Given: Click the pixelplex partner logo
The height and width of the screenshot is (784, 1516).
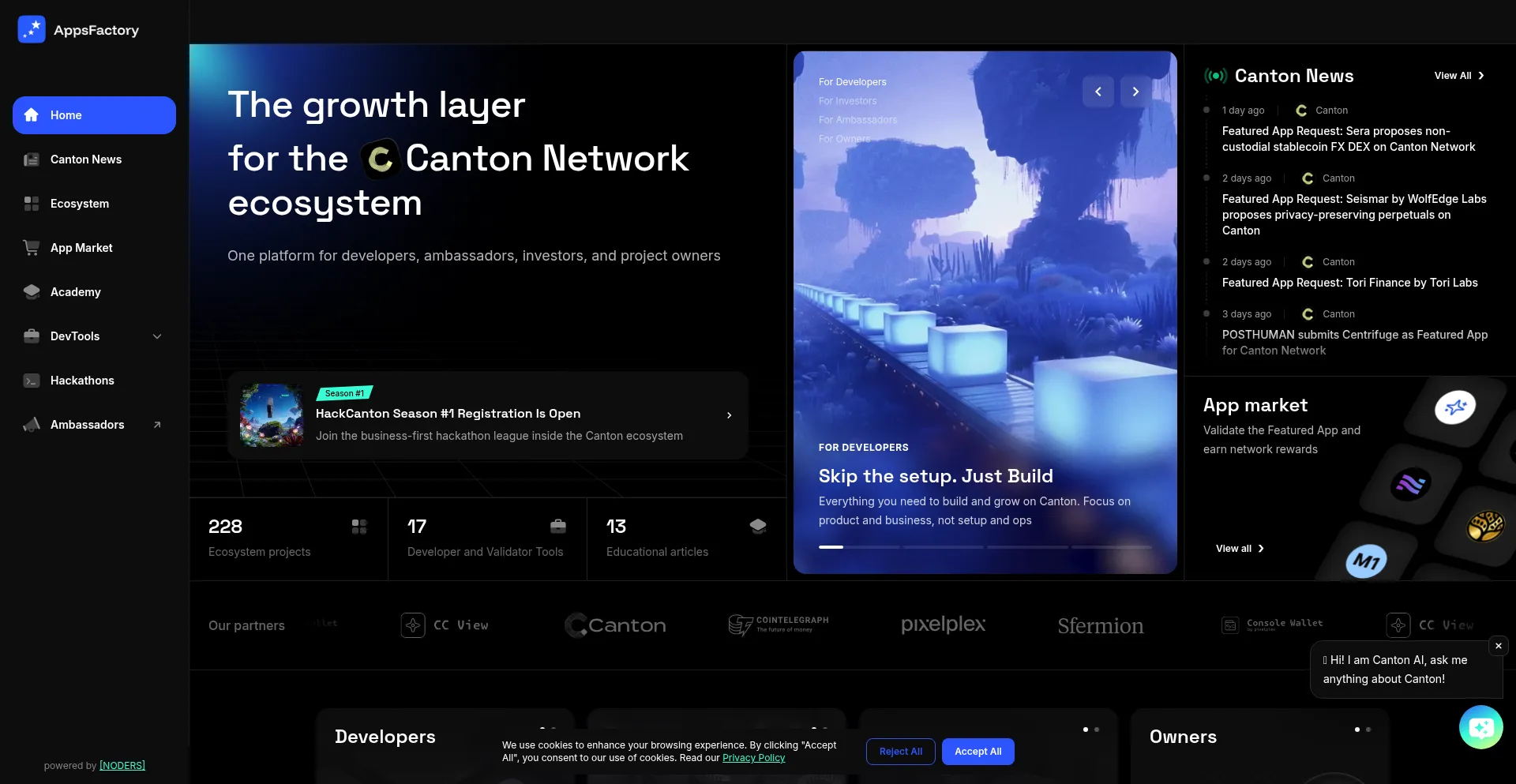Looking at the screenshot, I should pyautogui.click(x=944, y=625).
